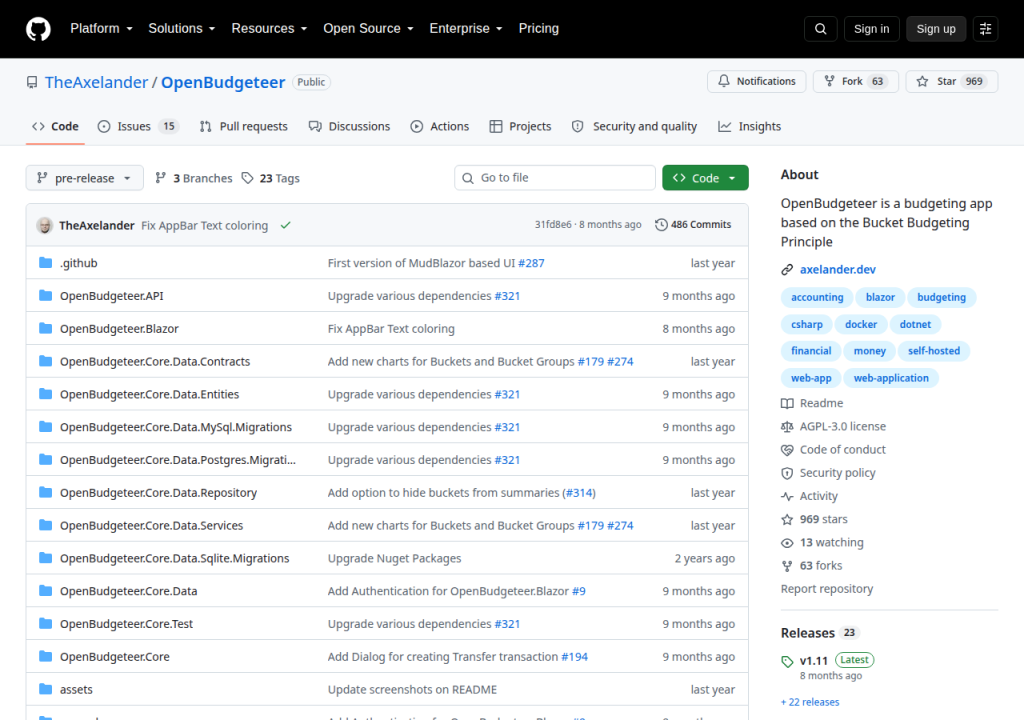Click the license scale icon
The width and height of the screenshot is (1024, 720).
coord(787,427)
